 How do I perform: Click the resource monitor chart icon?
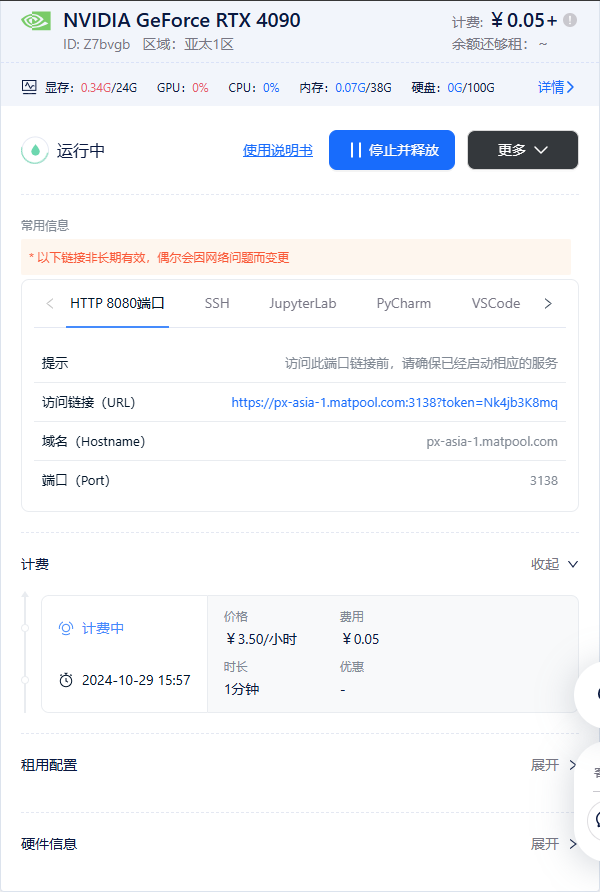click(29, 87)
